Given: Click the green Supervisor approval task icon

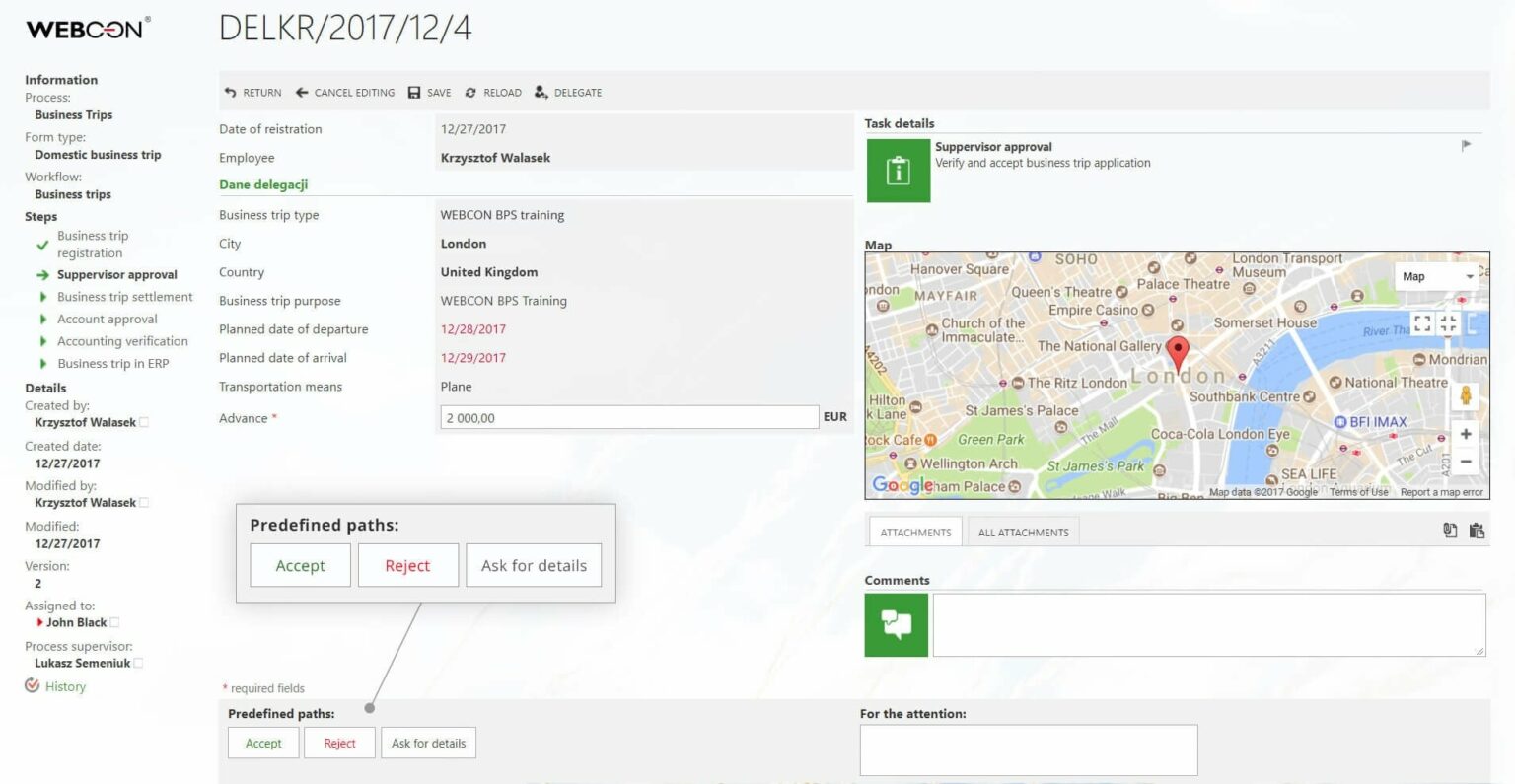Looking at the screenshot, I should tap(898, 171).
